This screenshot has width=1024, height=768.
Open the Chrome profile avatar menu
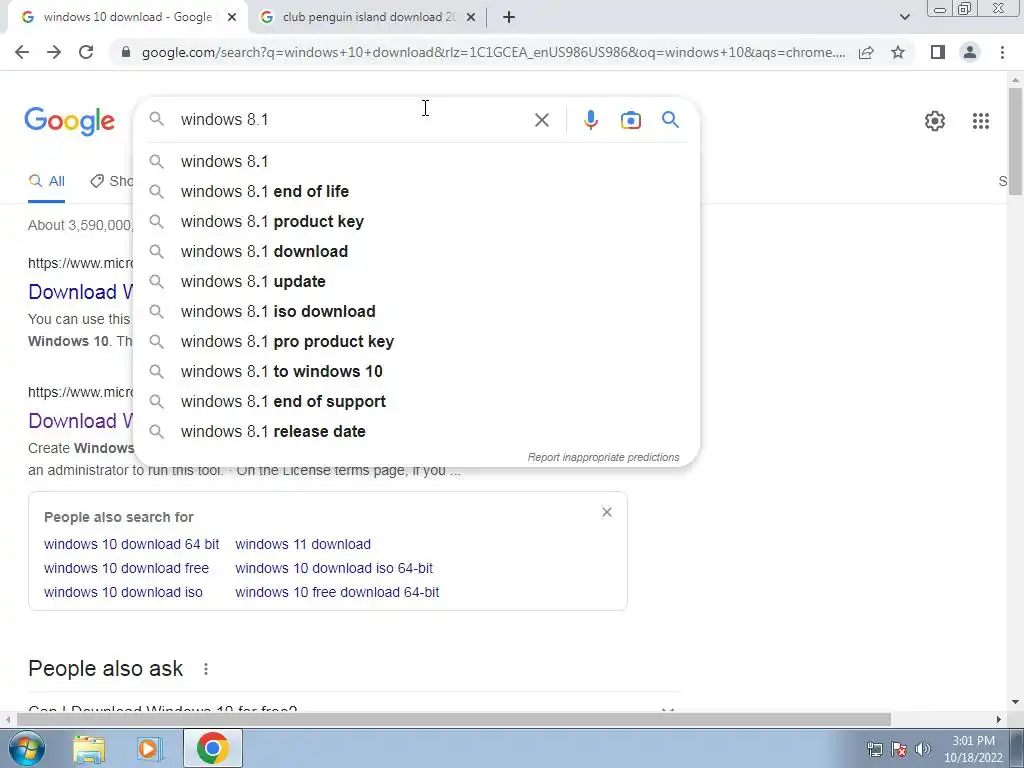point(970,52)
